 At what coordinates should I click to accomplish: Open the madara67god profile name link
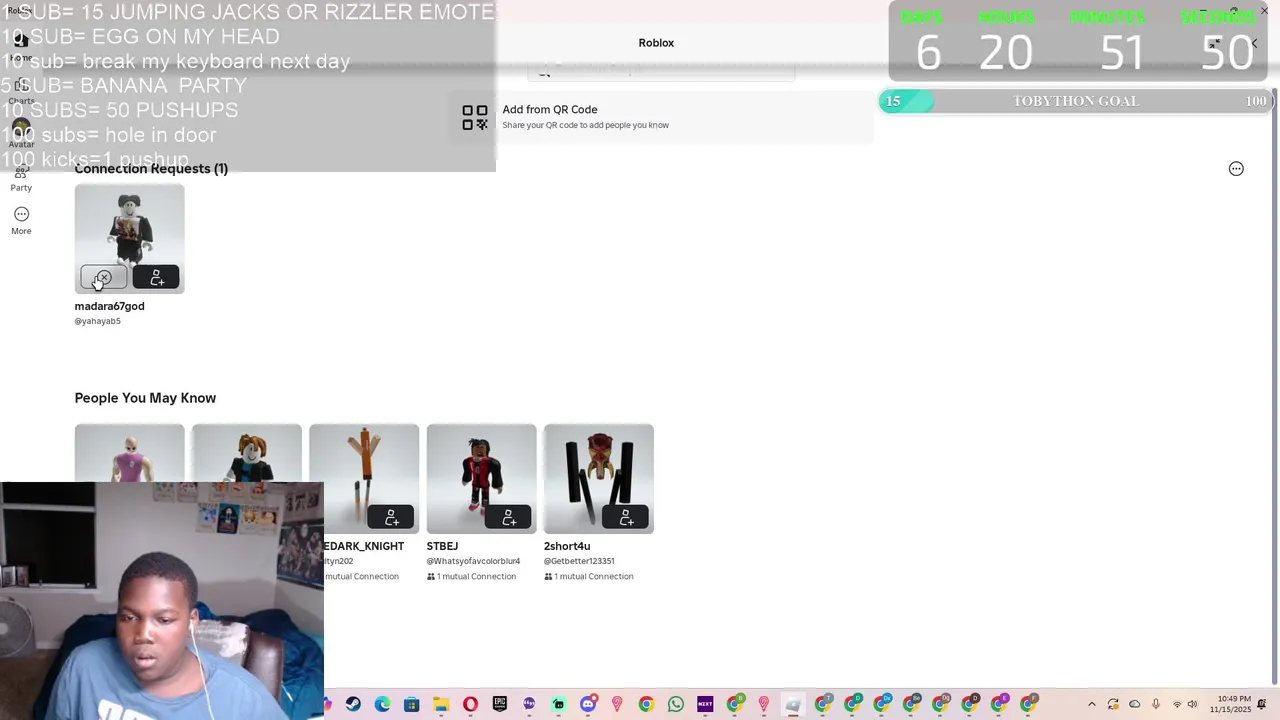[109, 306]
